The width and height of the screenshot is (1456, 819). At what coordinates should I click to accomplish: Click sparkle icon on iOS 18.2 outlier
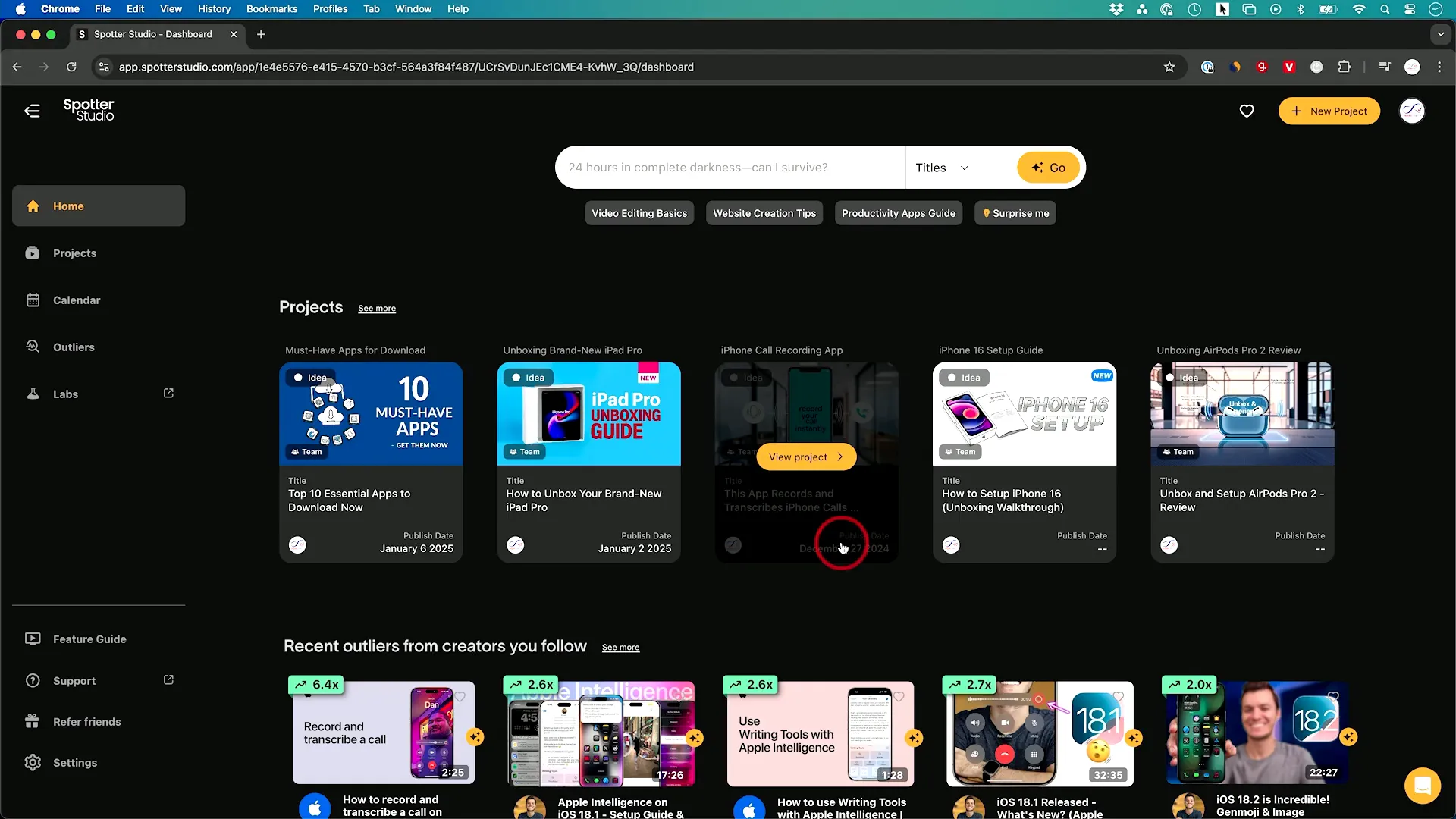(1348, 736)
